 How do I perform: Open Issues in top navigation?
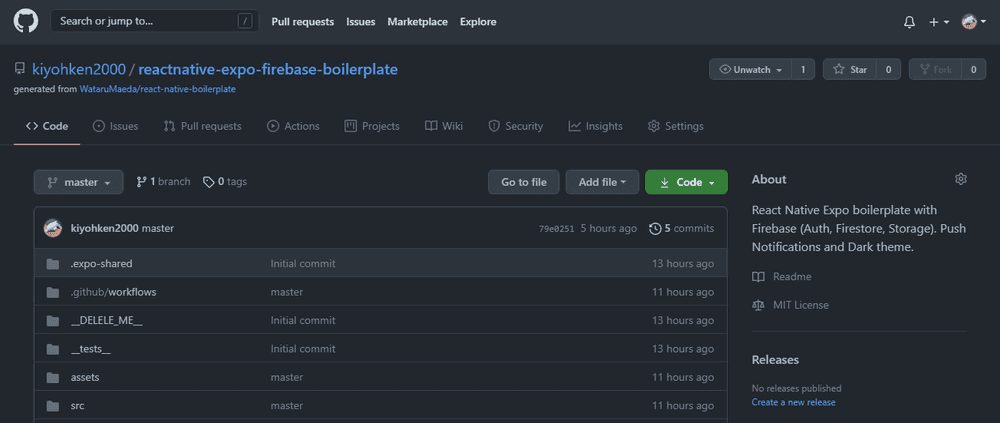[360, 22]
